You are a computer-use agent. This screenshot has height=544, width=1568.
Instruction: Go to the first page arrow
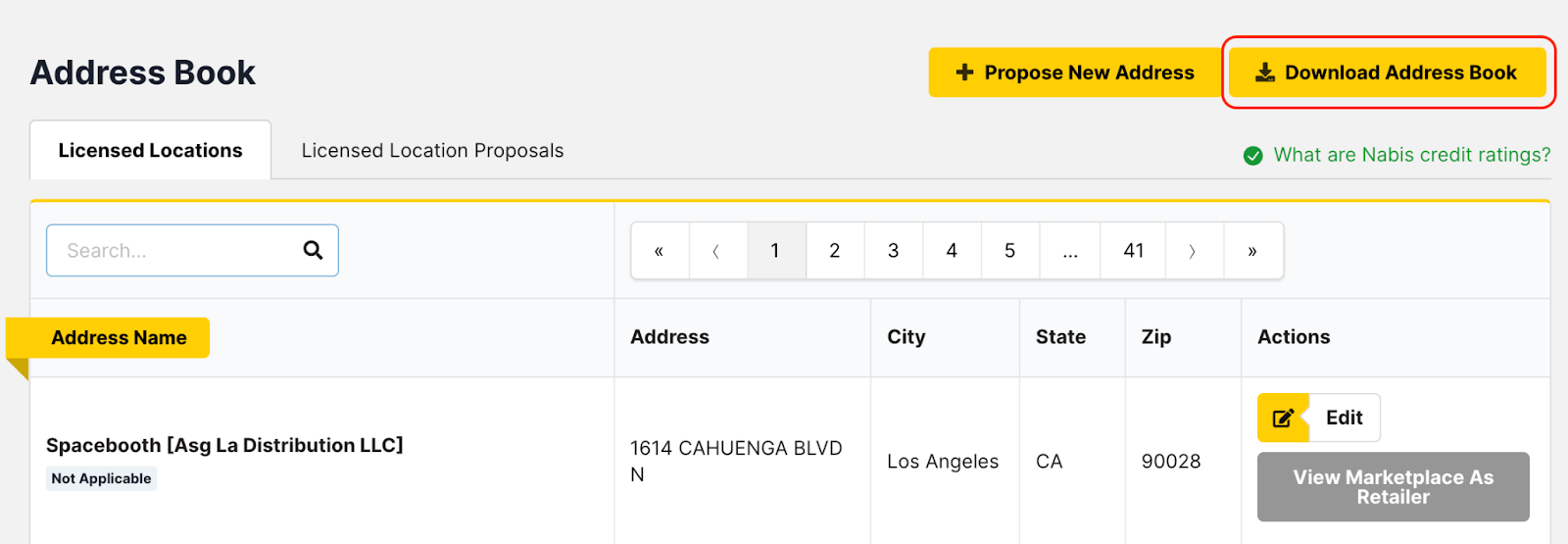point(660,251)
